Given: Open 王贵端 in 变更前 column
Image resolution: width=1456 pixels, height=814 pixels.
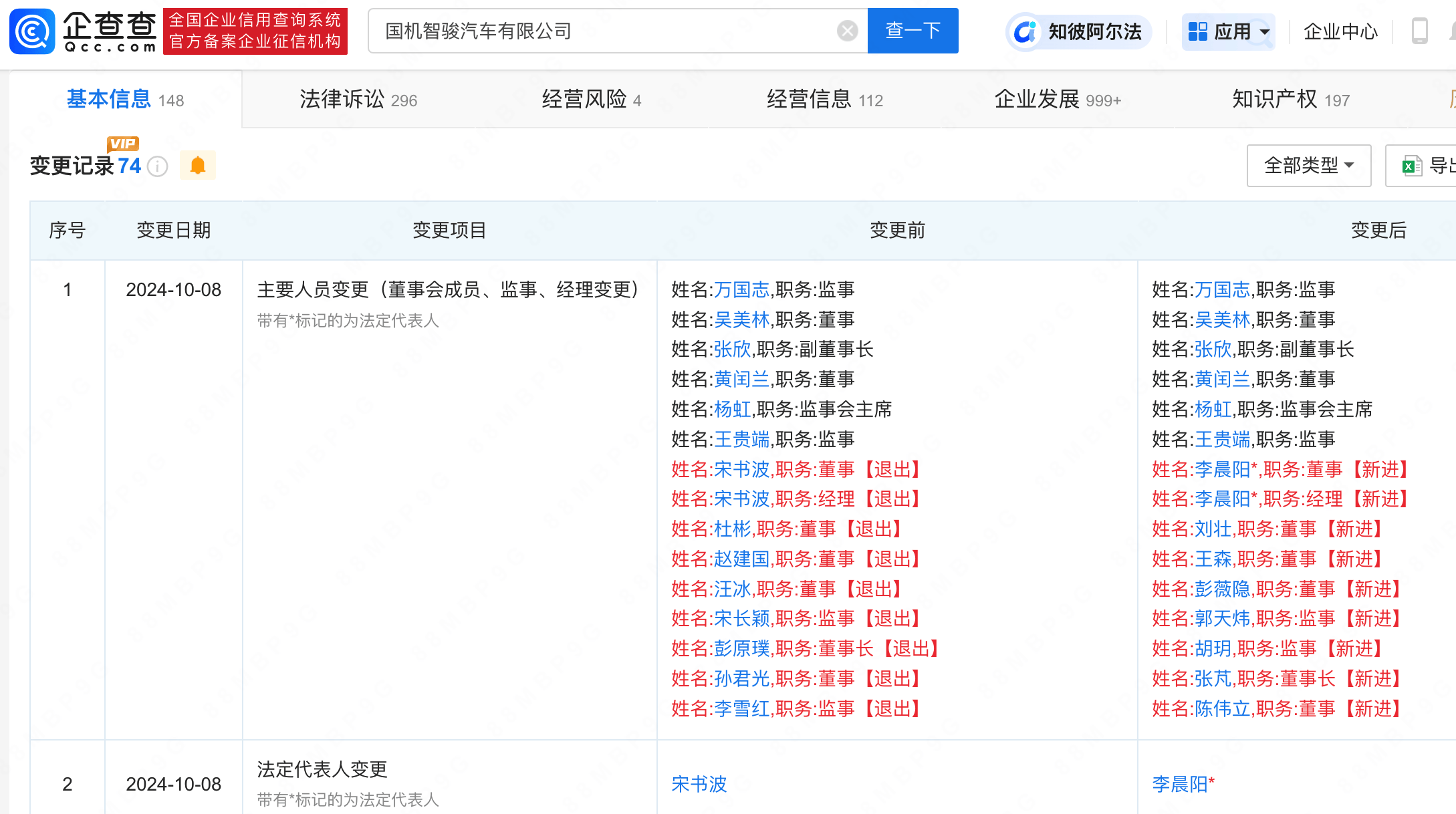Looking at the screenshot, I should (741, 439).
